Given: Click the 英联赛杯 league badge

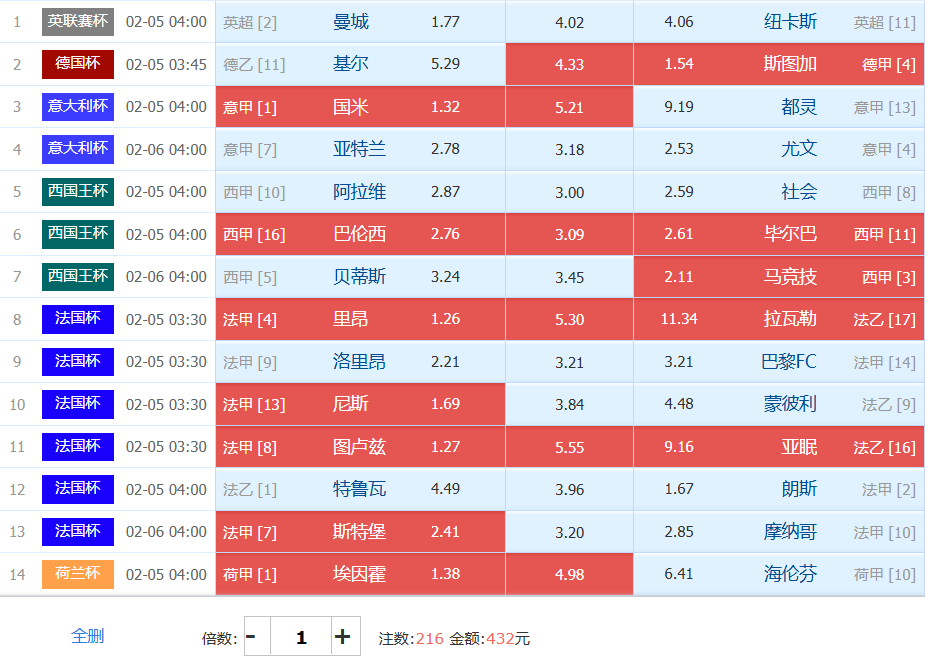Looking at the screenshot, I should pos(78,21).
